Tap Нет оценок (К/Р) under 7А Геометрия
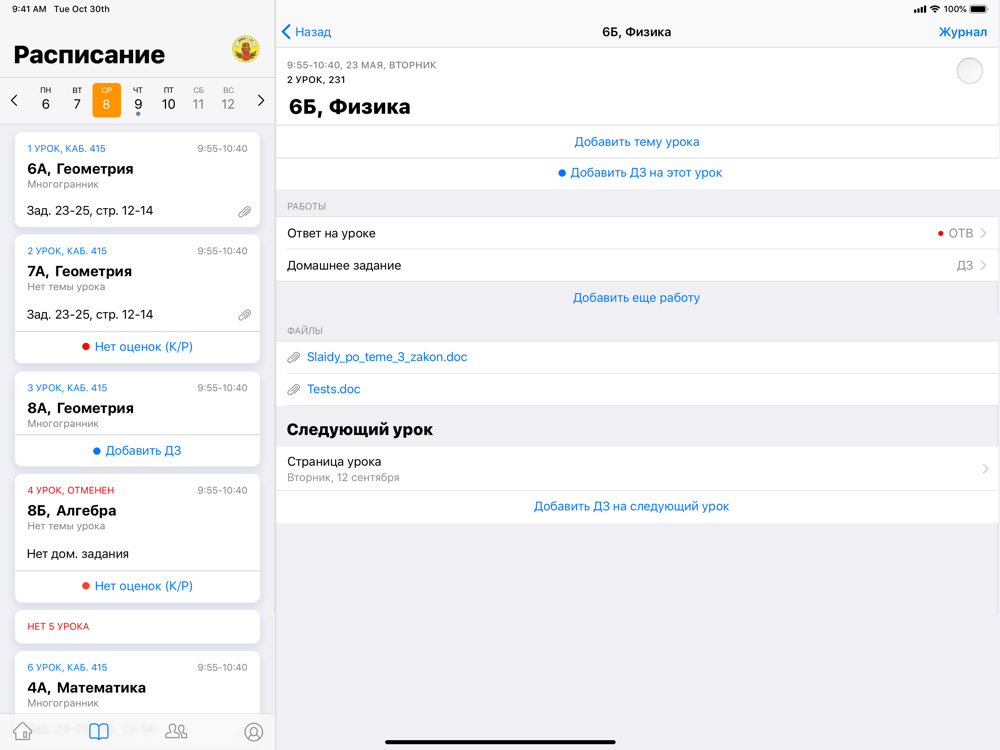This screenshot has width=1000, height=750. click(x=137, y=347)
